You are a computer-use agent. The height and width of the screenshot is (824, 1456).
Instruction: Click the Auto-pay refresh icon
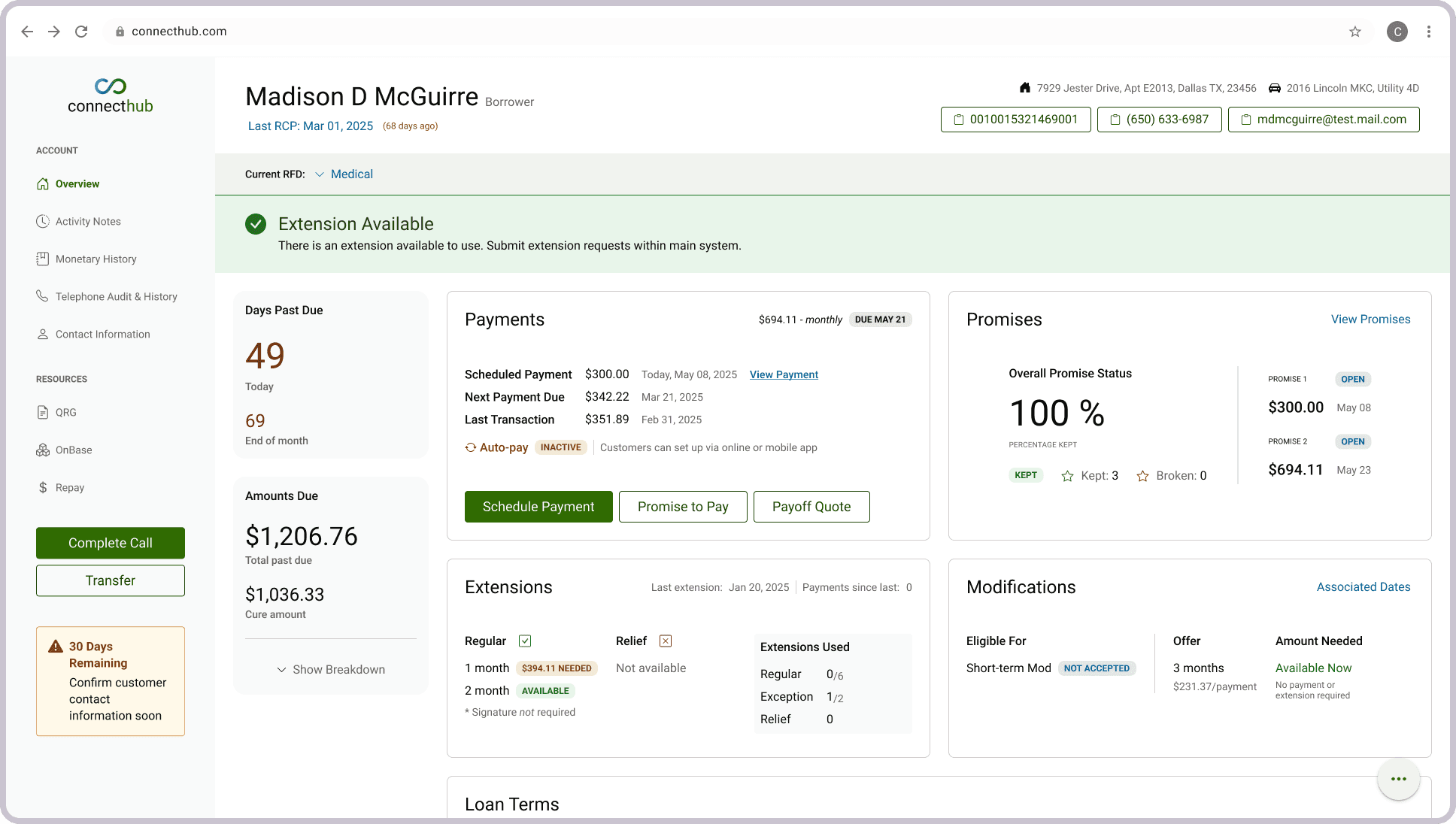471,447
